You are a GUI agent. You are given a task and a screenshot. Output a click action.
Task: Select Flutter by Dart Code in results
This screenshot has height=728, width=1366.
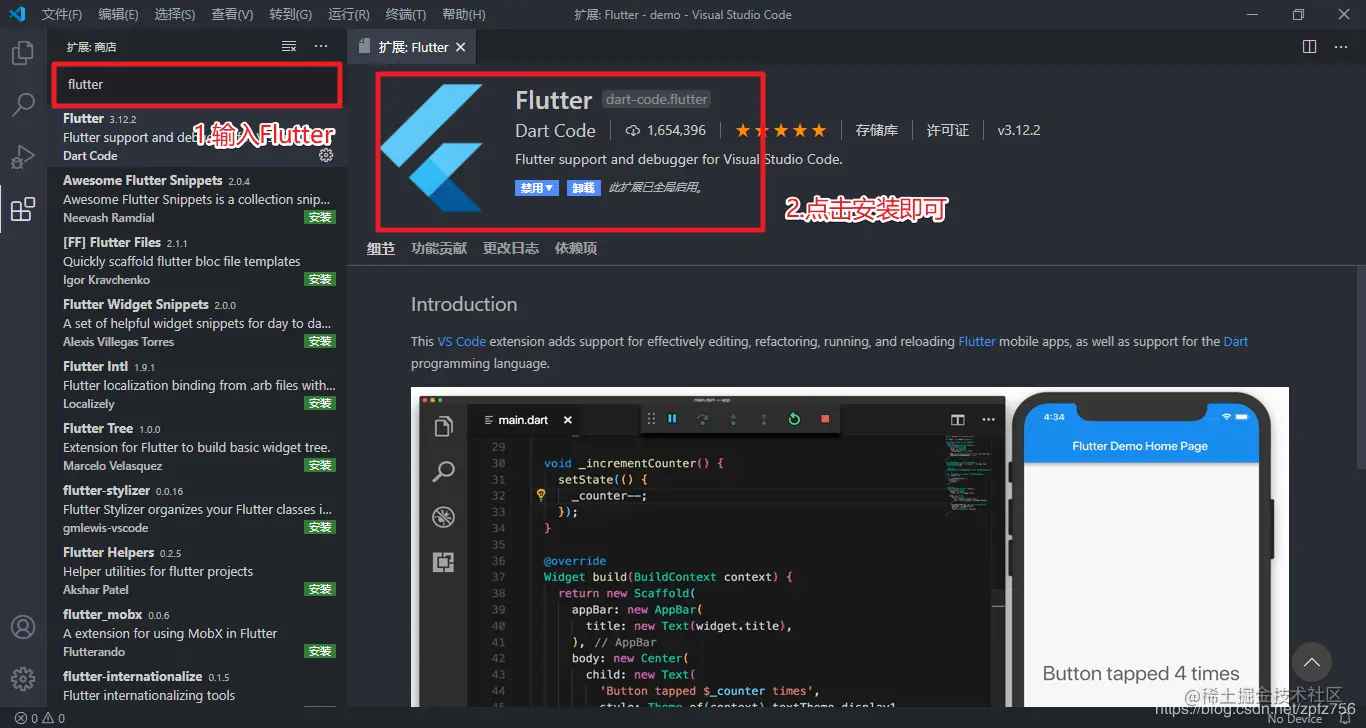[197, 137]
